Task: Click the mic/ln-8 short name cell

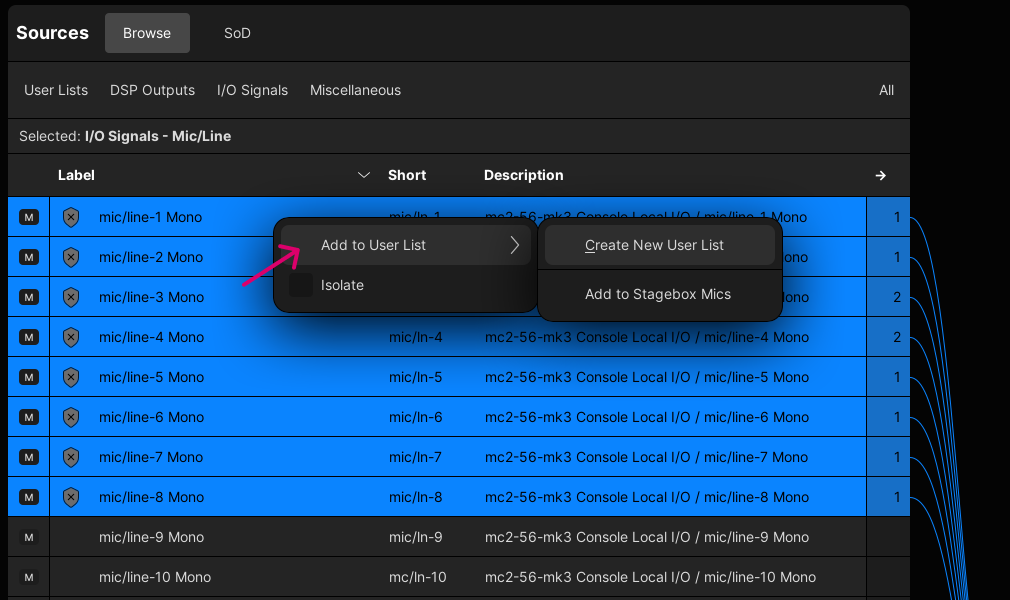Action: (x=415, y=497)
